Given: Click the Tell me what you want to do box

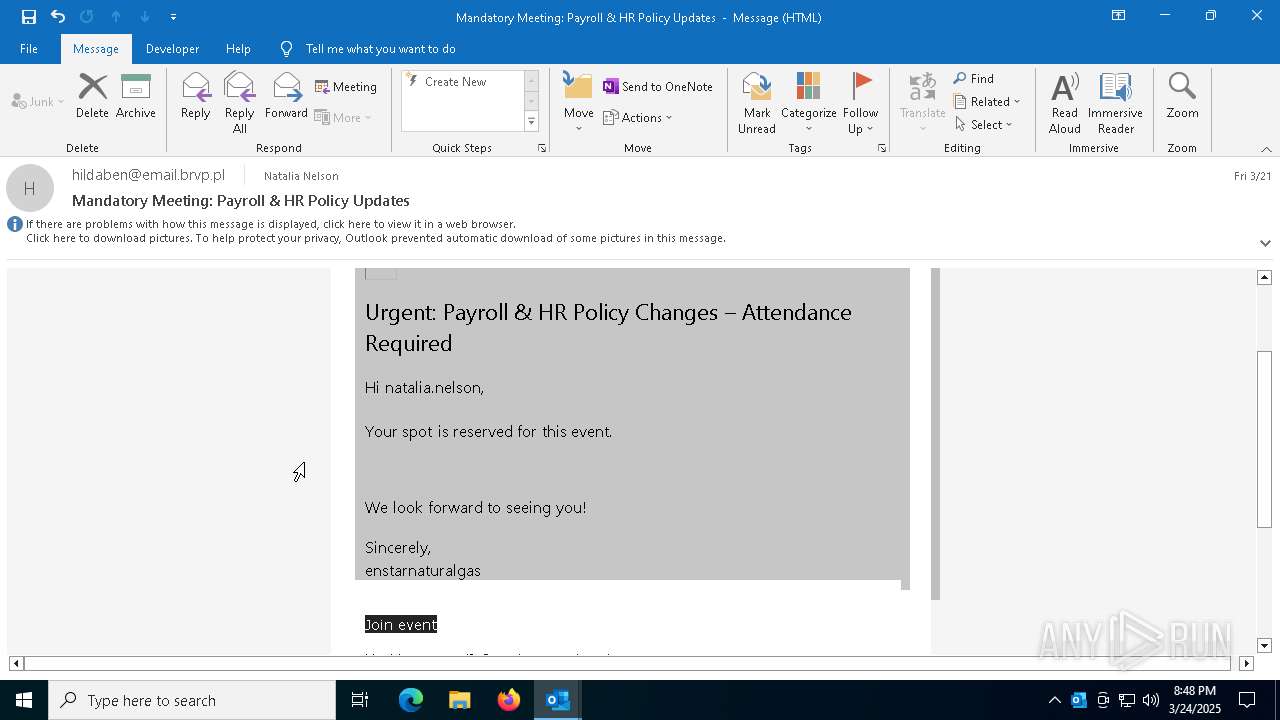Looking at the screenshot, I should [380, 49].
